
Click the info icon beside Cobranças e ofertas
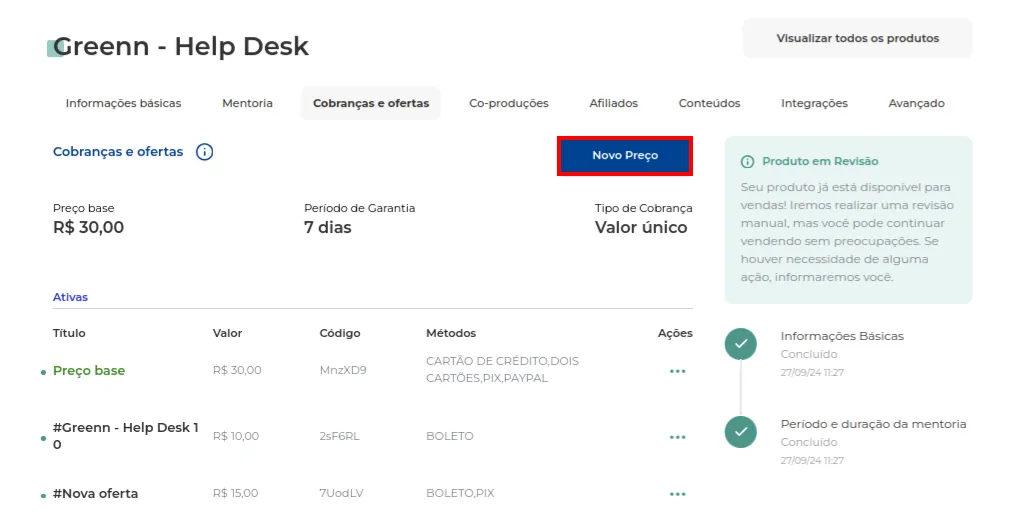click(x=205, y=152)
